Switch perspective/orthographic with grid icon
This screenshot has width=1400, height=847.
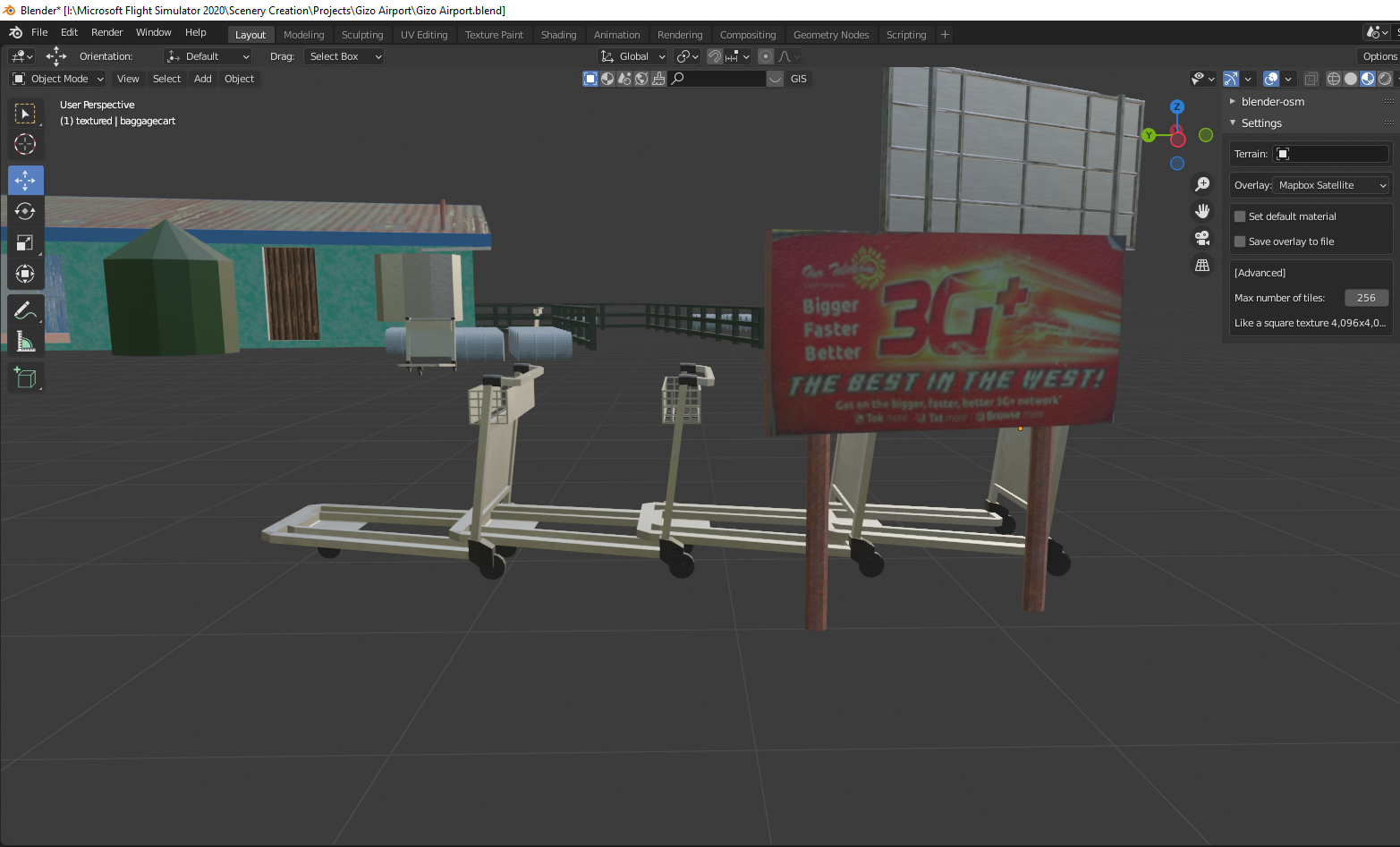[x=1202, y=265]
